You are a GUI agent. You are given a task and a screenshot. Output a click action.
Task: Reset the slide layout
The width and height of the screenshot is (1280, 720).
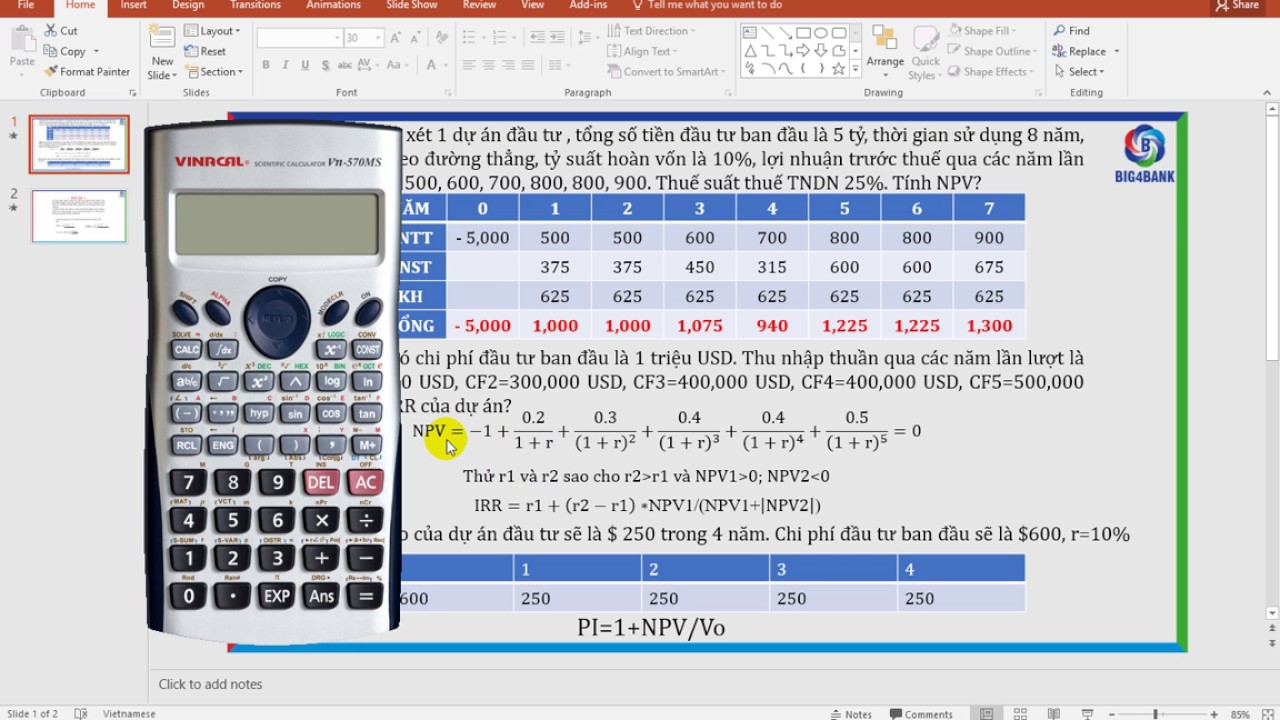click(205, 51)
